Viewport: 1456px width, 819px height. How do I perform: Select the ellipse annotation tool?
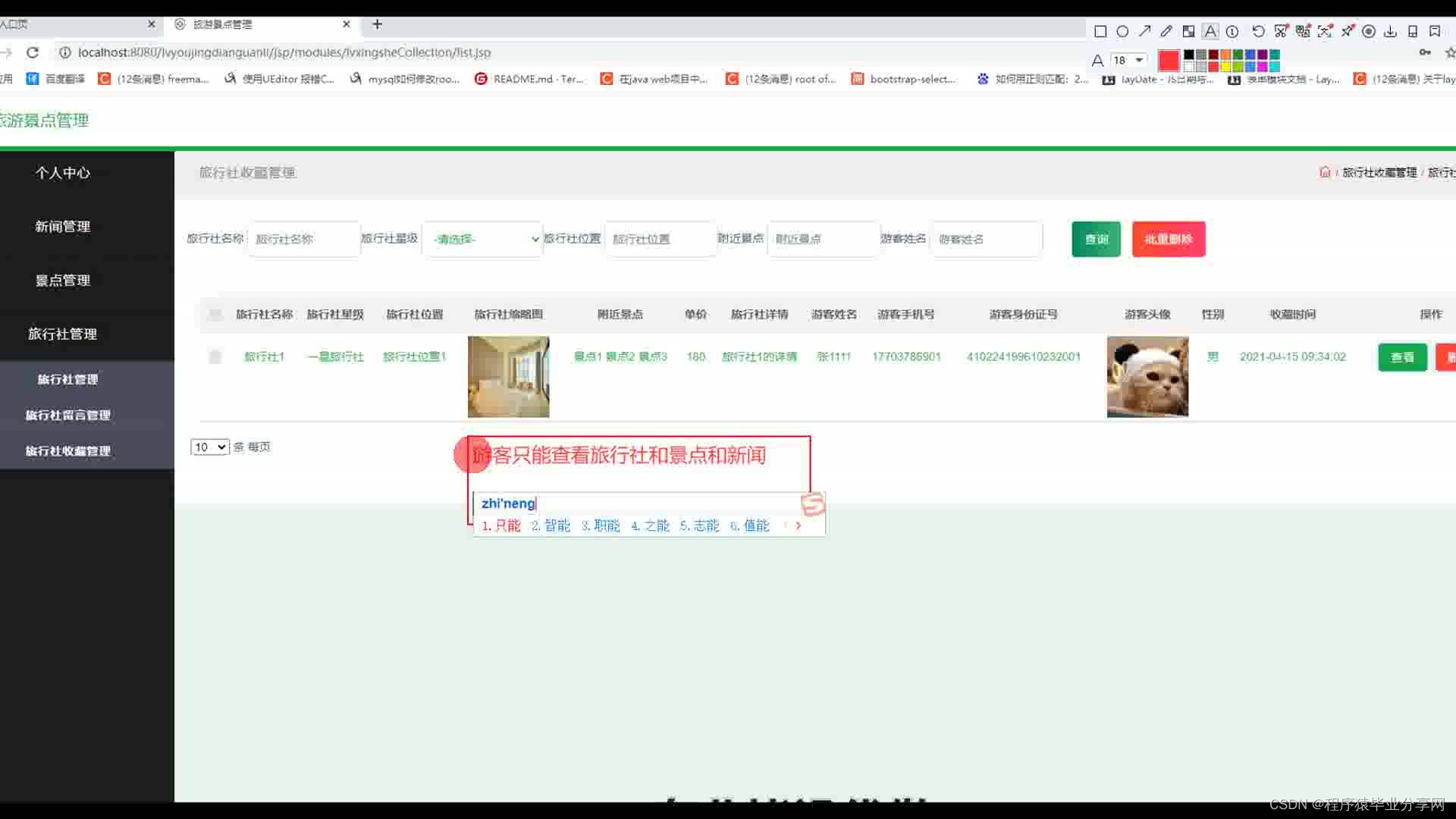click(x=1122, y=31)
